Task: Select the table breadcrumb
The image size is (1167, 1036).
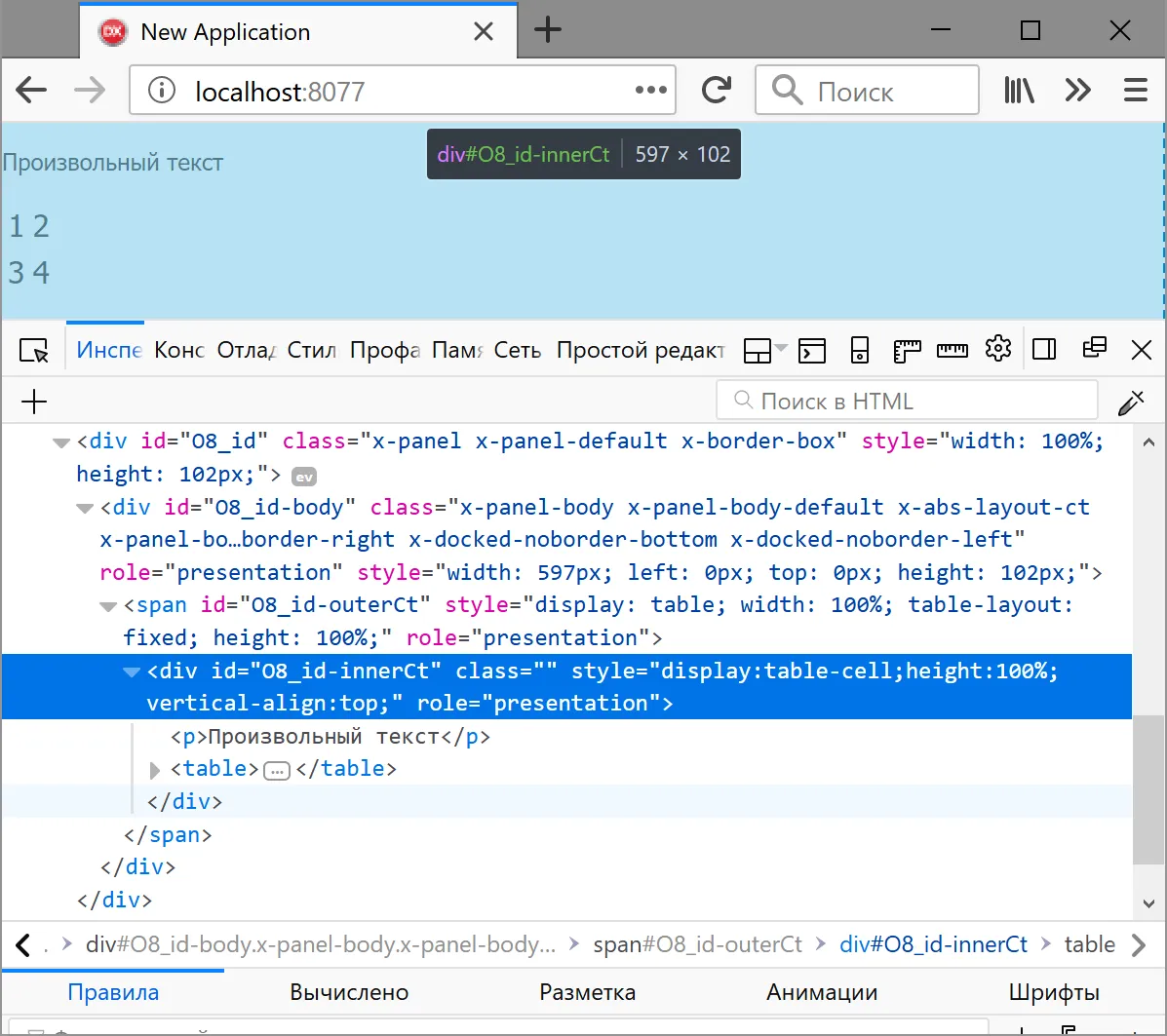Action: [1090, 944]
